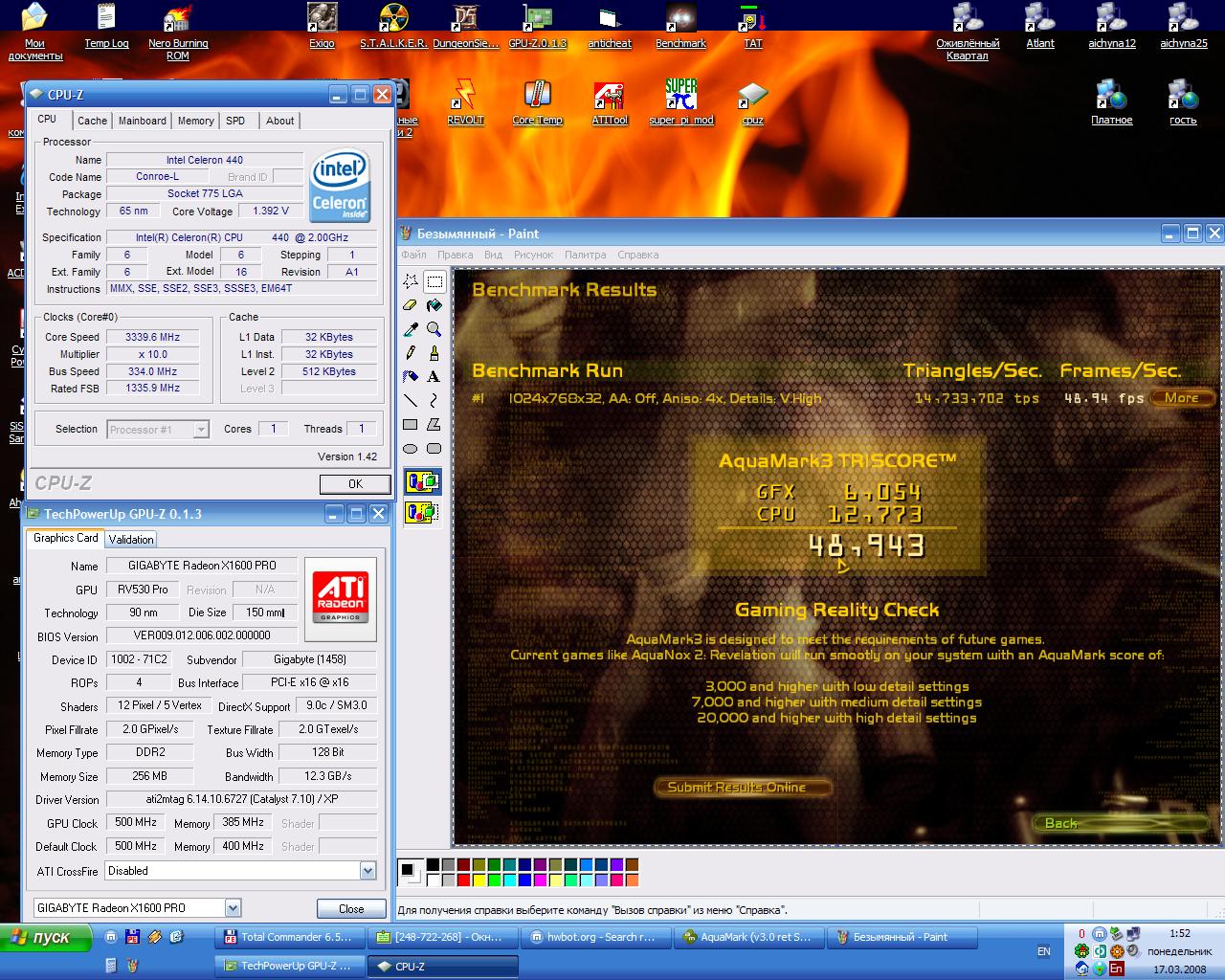Click the 1.392 V Core Voltage value
Image resolution: width=1225 pixels, height=980 pixels.
point(271,211)
